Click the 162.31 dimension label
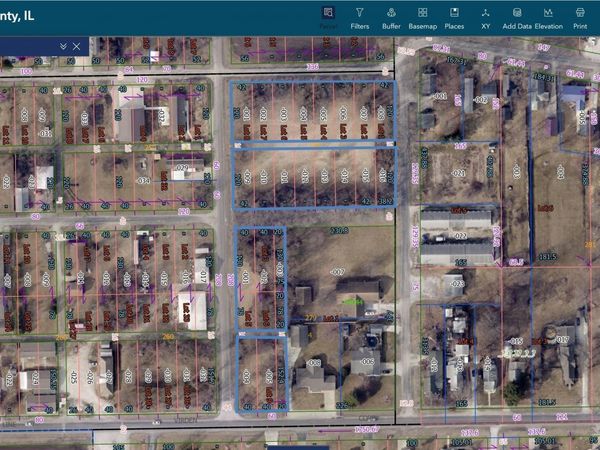This screenshot has width=600, height=450. click(457, 60)
